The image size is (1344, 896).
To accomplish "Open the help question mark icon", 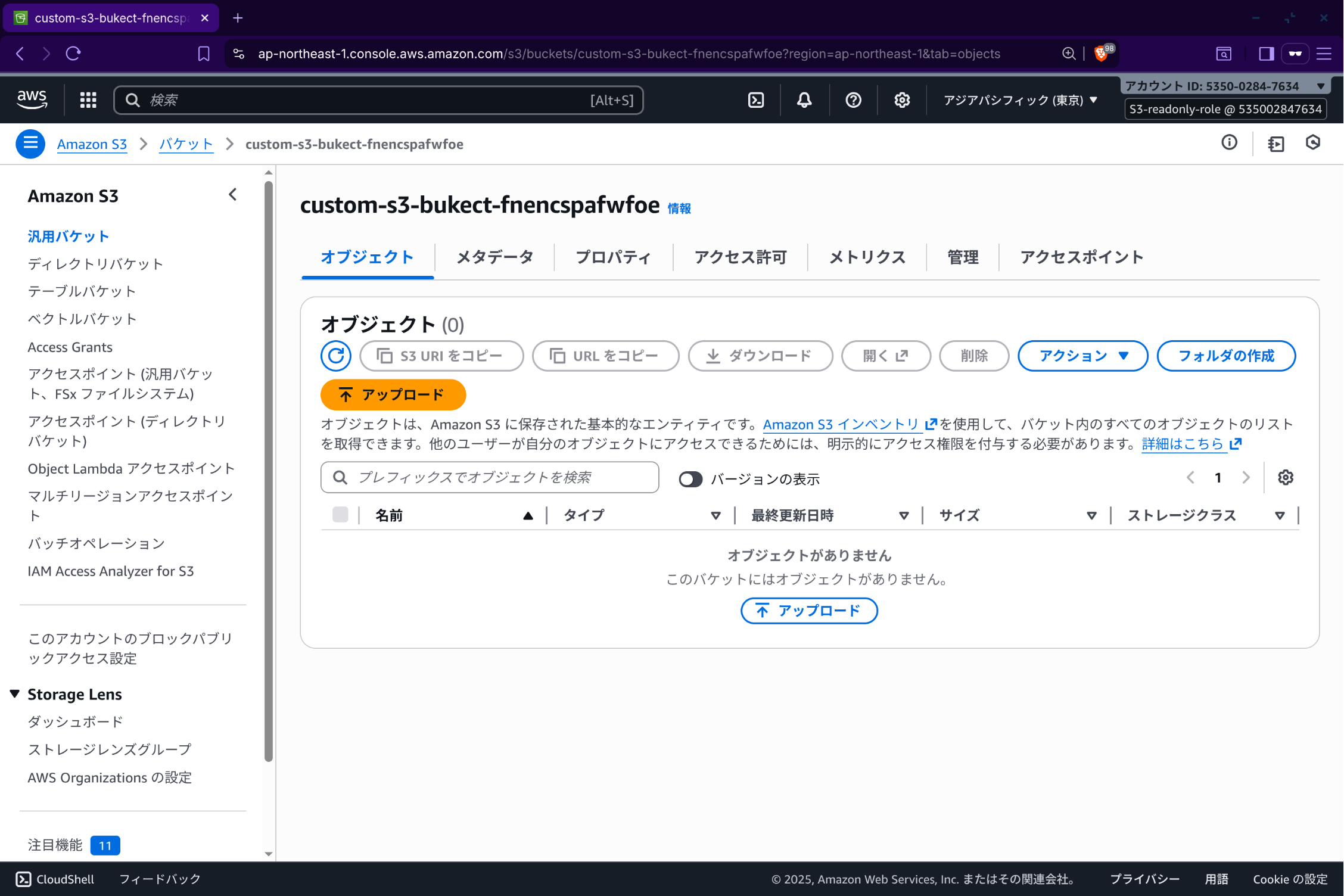I will pyautogui.click(x=853, y=100).
